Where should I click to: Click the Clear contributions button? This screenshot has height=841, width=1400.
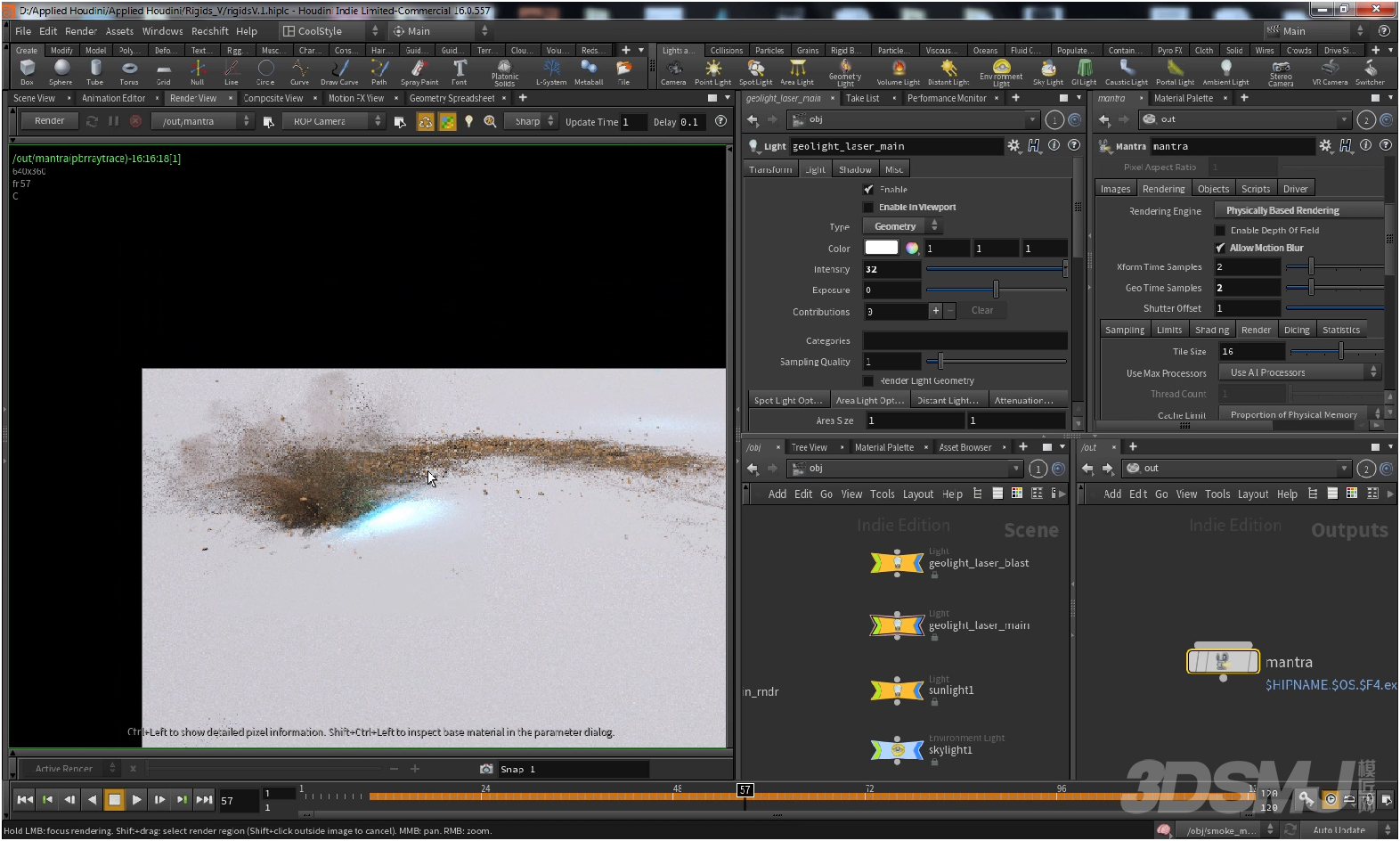982,310
